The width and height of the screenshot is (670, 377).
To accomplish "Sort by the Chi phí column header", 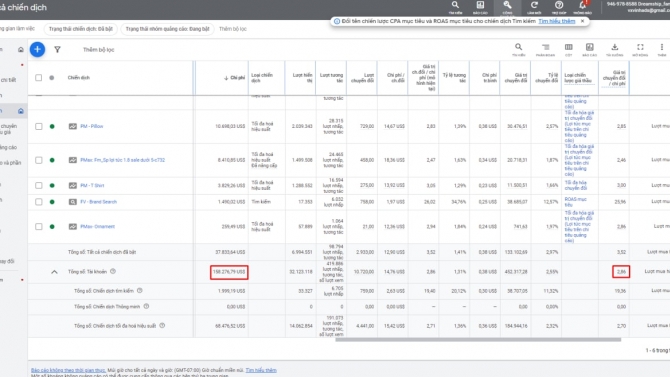I will [235, 78].
